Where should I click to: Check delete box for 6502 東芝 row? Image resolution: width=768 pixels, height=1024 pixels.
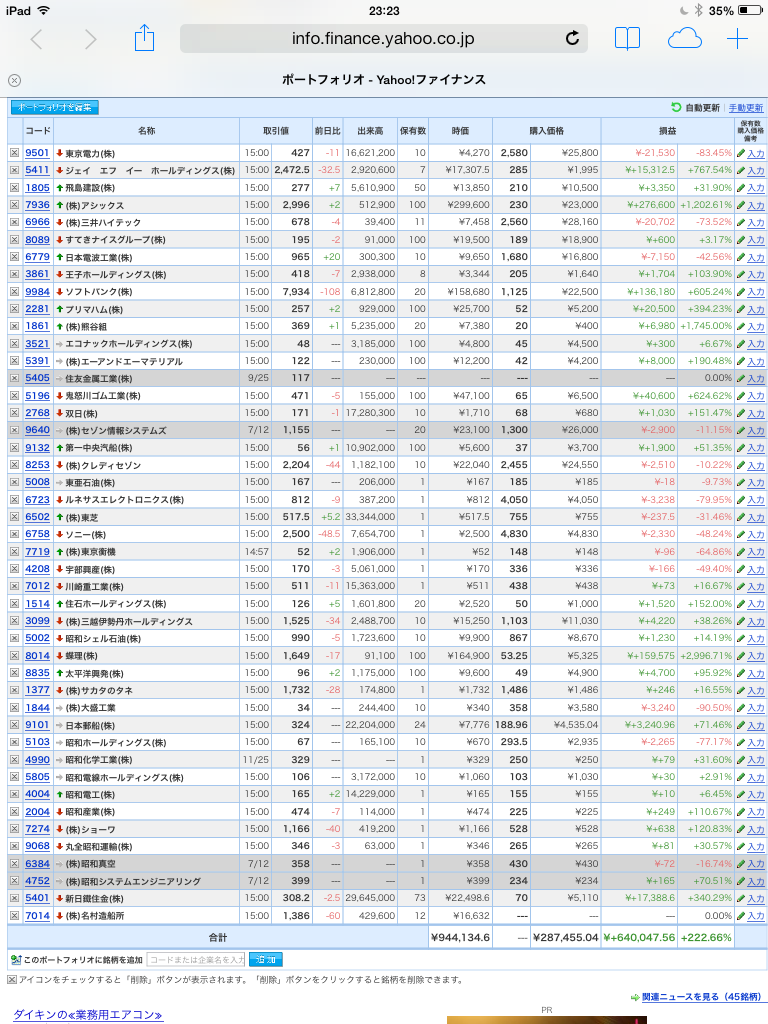coord(14,517)
